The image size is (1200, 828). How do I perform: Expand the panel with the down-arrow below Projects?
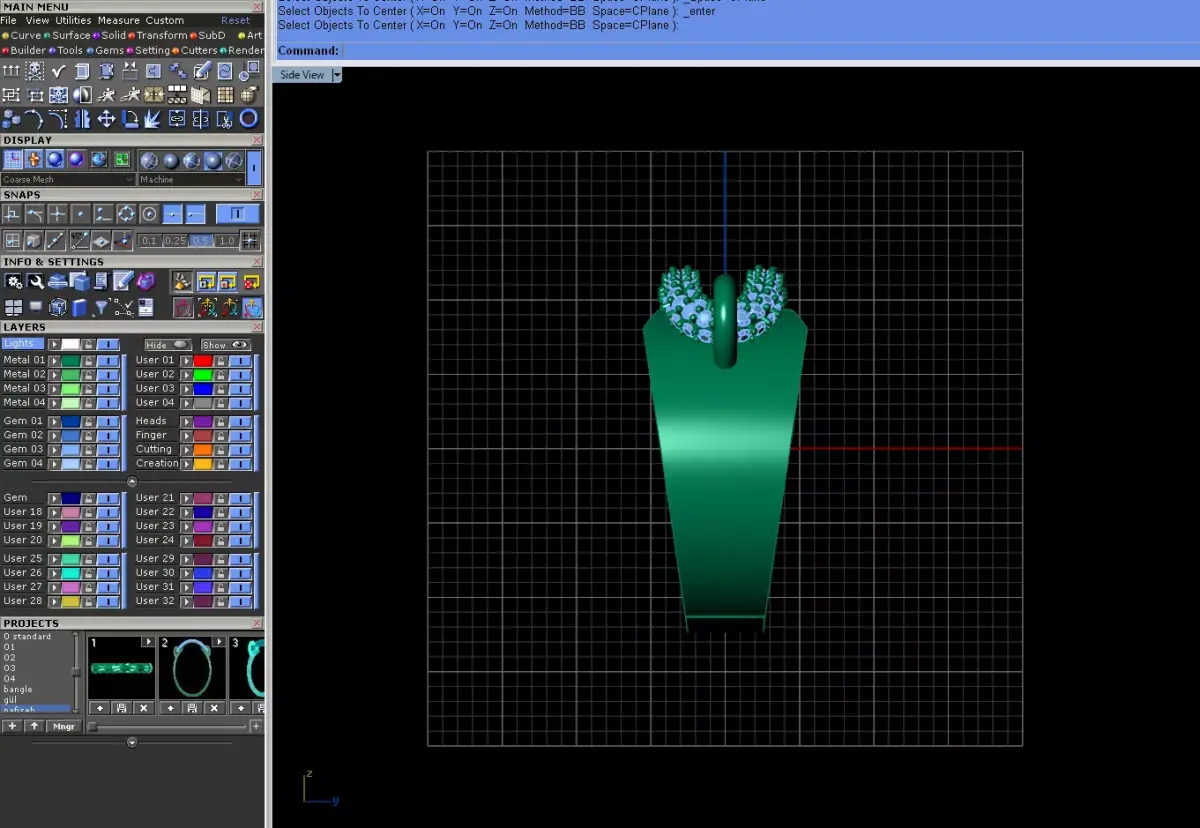pyautogui.click(x=132, y=743)
